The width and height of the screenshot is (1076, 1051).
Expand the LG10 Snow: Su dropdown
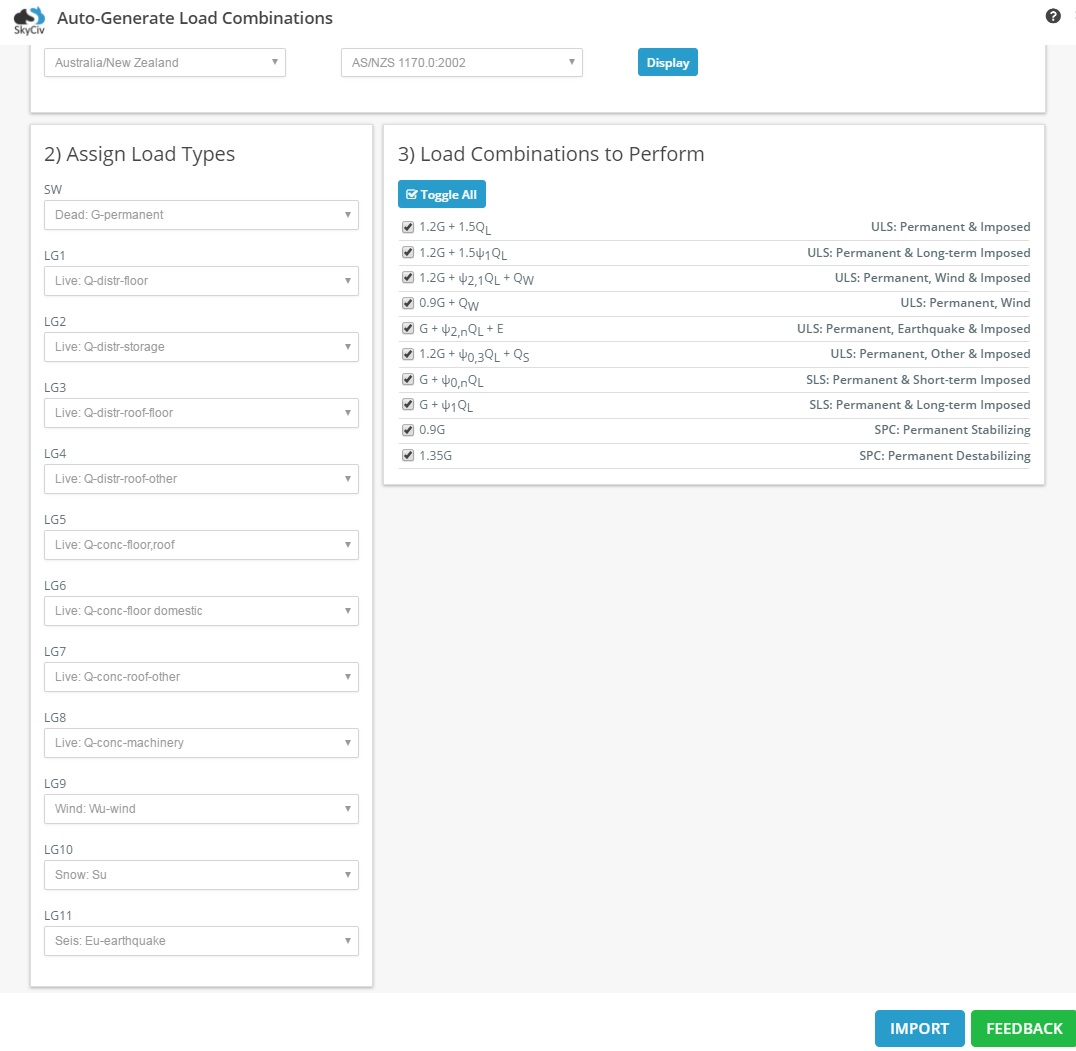click(x=201, y=875)
